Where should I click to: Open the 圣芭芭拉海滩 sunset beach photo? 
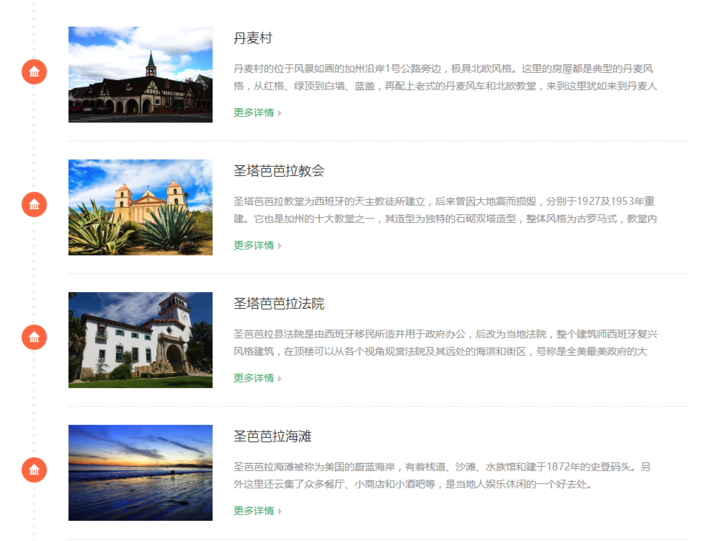141,472
